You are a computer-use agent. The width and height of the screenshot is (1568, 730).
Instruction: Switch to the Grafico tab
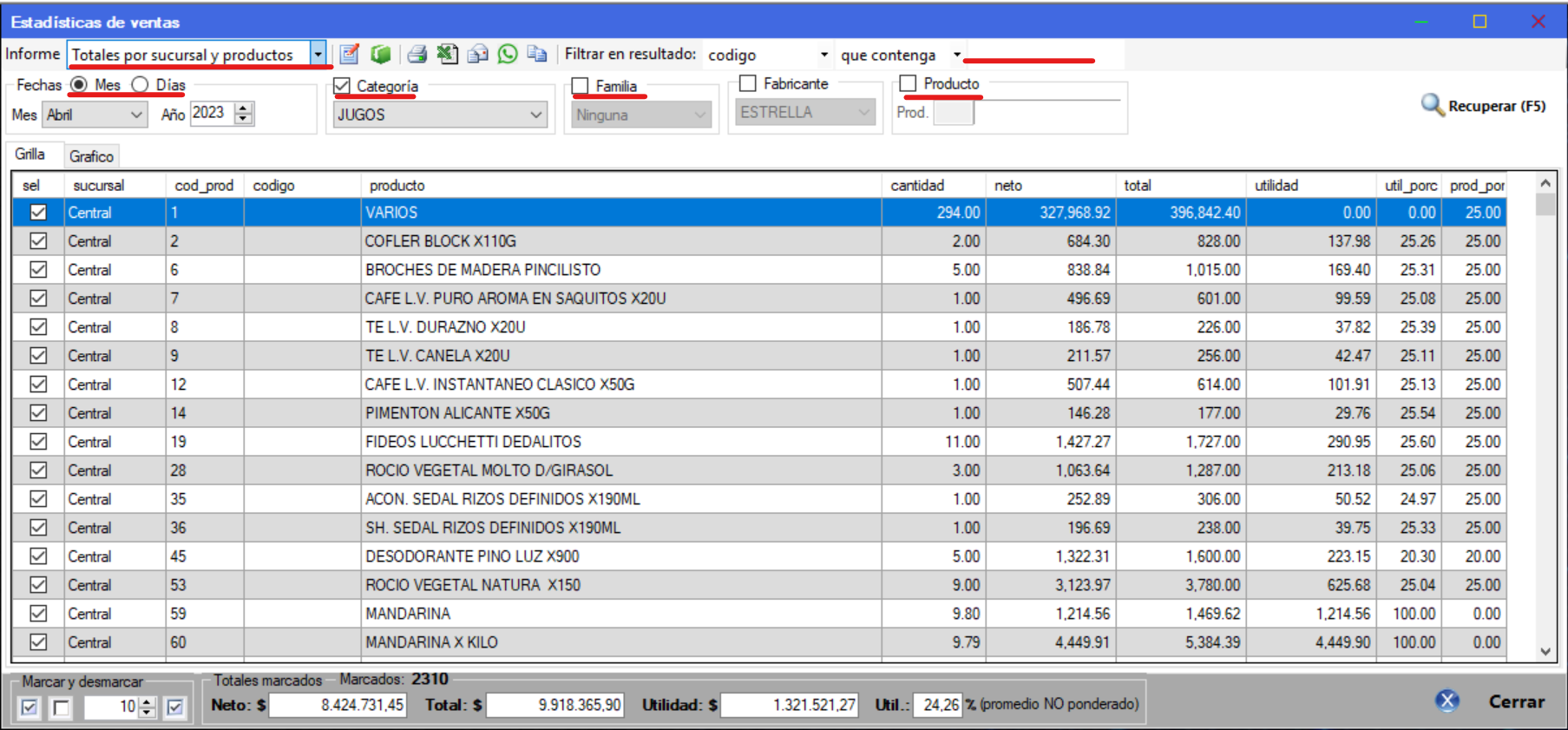coord(91,156)
